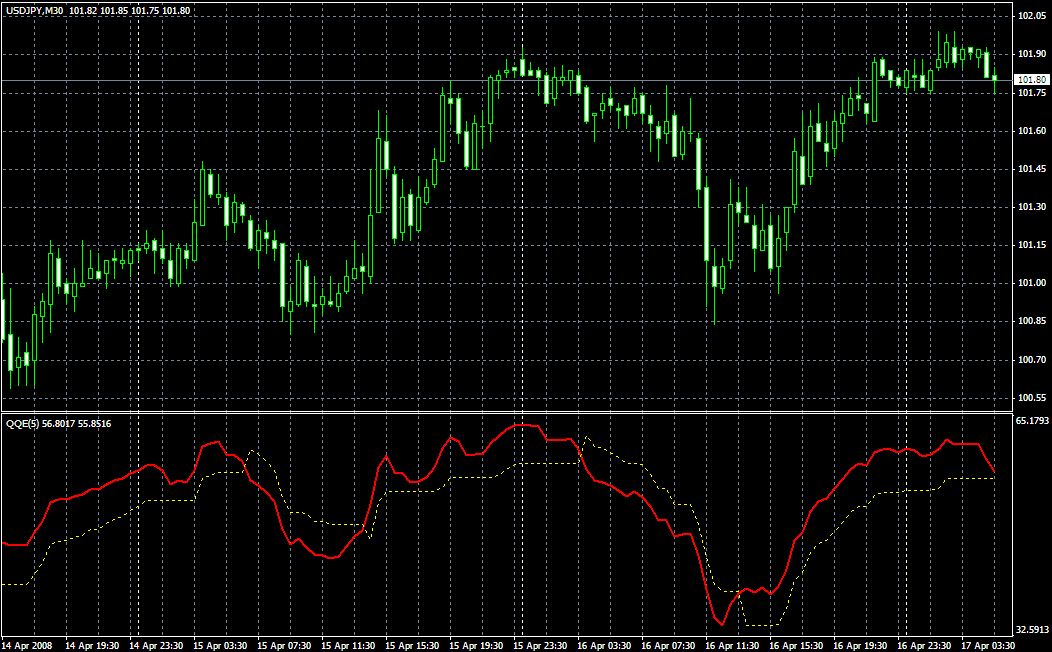Click the 100.55 price scale label
Viewport: 1052px width, 652px height.
1032,397
